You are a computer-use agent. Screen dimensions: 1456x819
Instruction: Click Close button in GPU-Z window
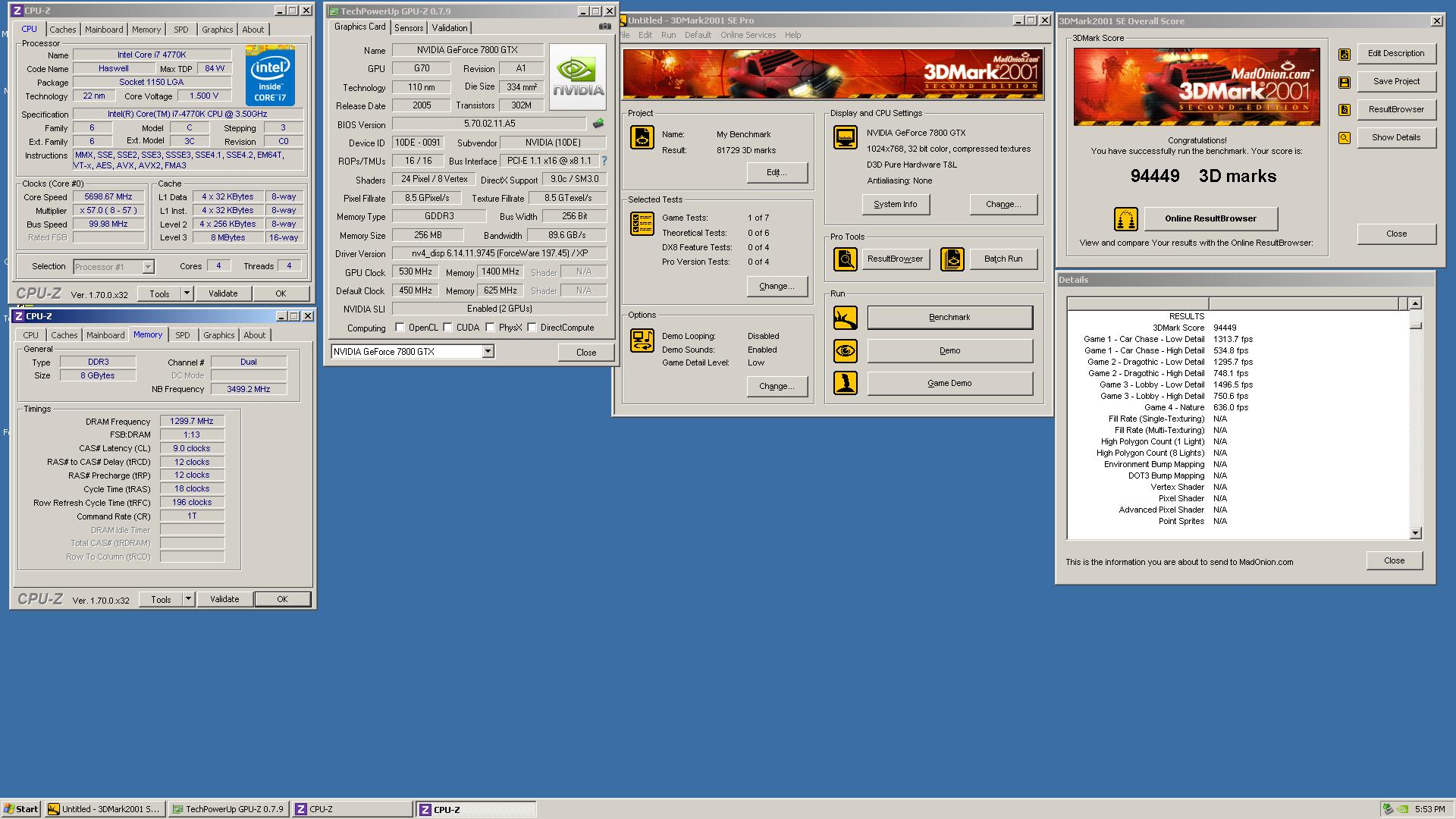[x=586, y=352]
